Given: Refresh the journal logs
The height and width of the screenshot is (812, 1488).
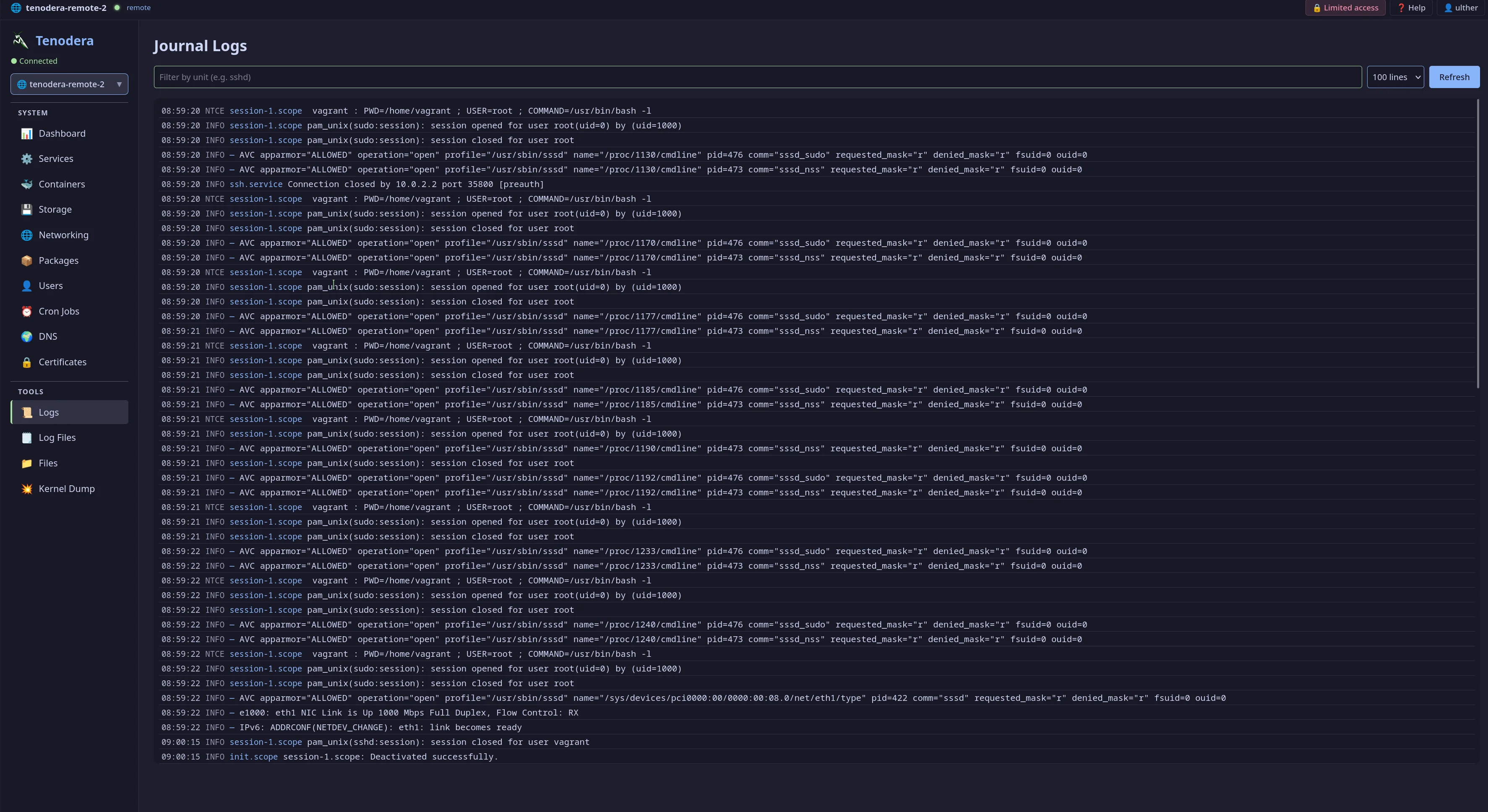Looking at the screenshot, I should [x=1454, y=77].
